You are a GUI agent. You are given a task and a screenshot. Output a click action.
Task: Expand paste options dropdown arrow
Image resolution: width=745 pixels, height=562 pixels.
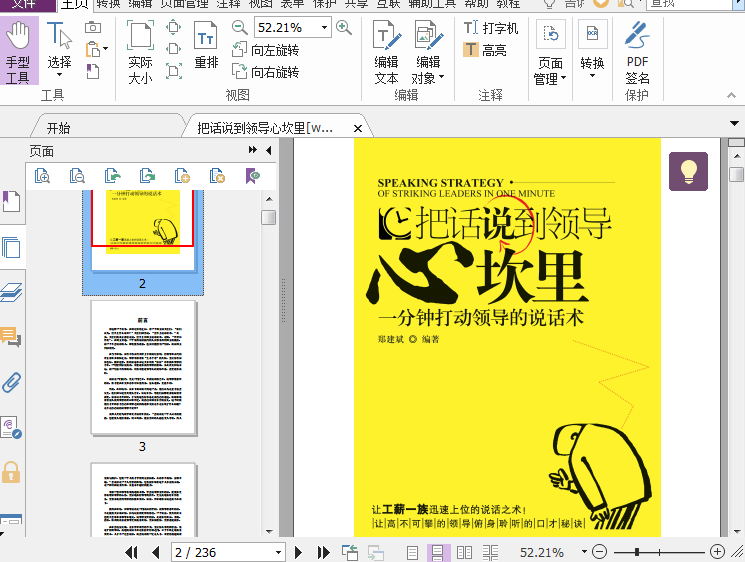[x=105, y=48]
